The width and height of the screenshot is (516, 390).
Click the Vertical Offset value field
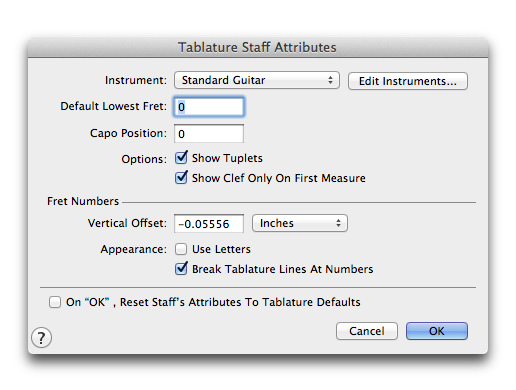pyautogui.click(x=209, y=223)
